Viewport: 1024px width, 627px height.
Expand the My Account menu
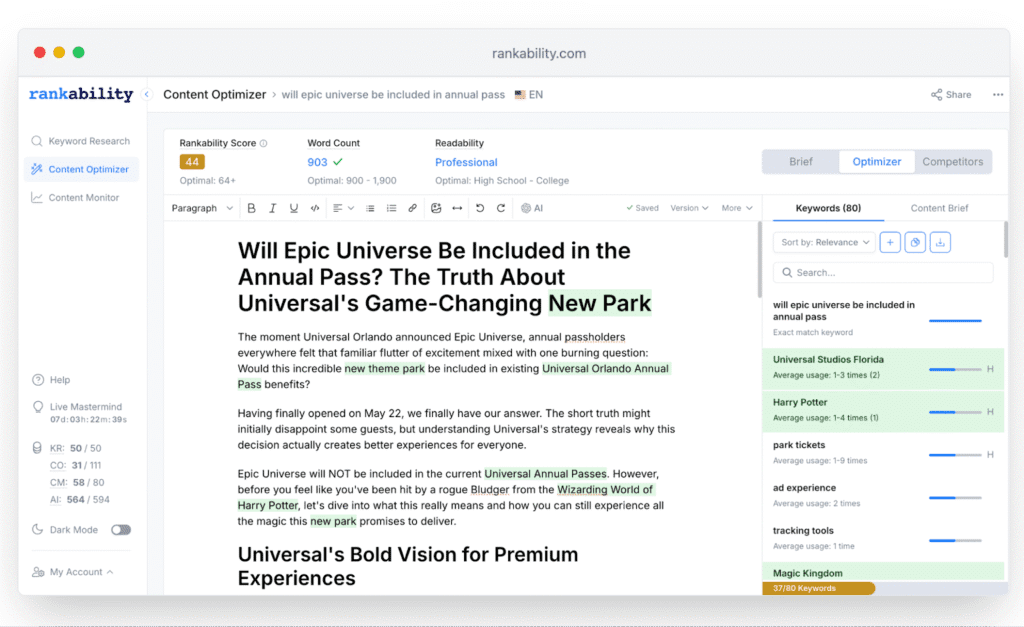[73, 572]
